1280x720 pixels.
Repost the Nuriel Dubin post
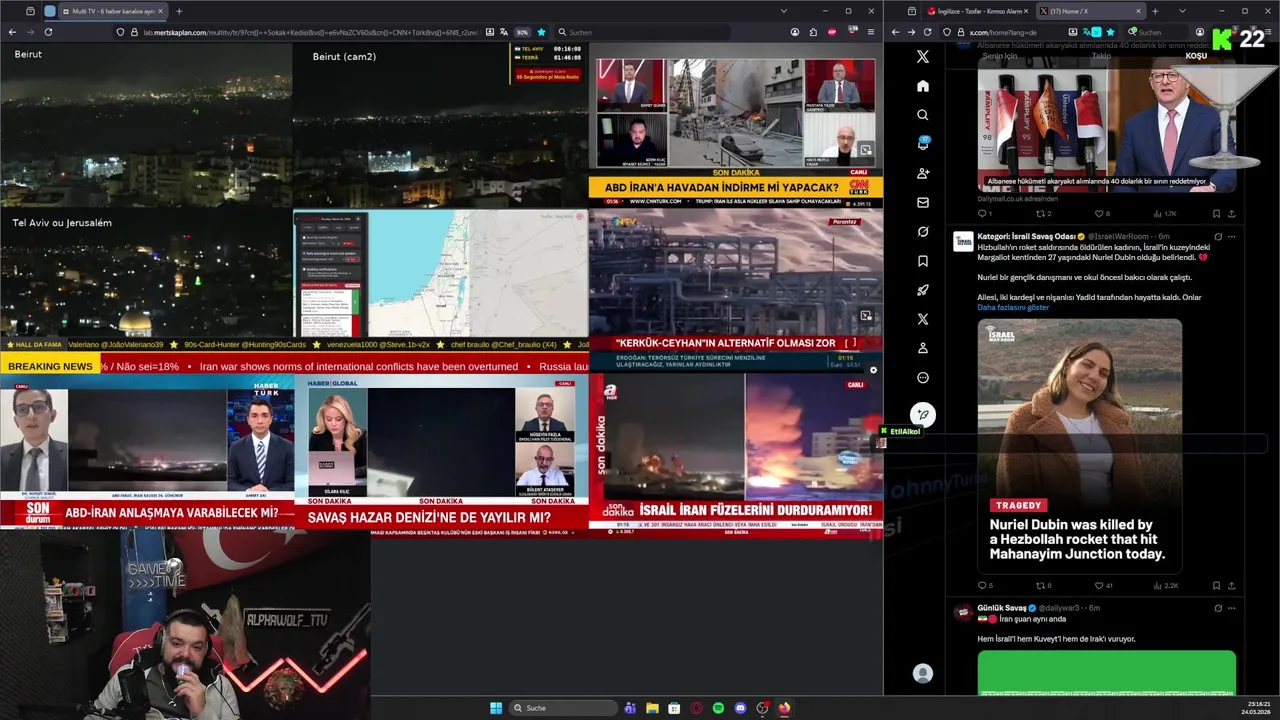1043,586
